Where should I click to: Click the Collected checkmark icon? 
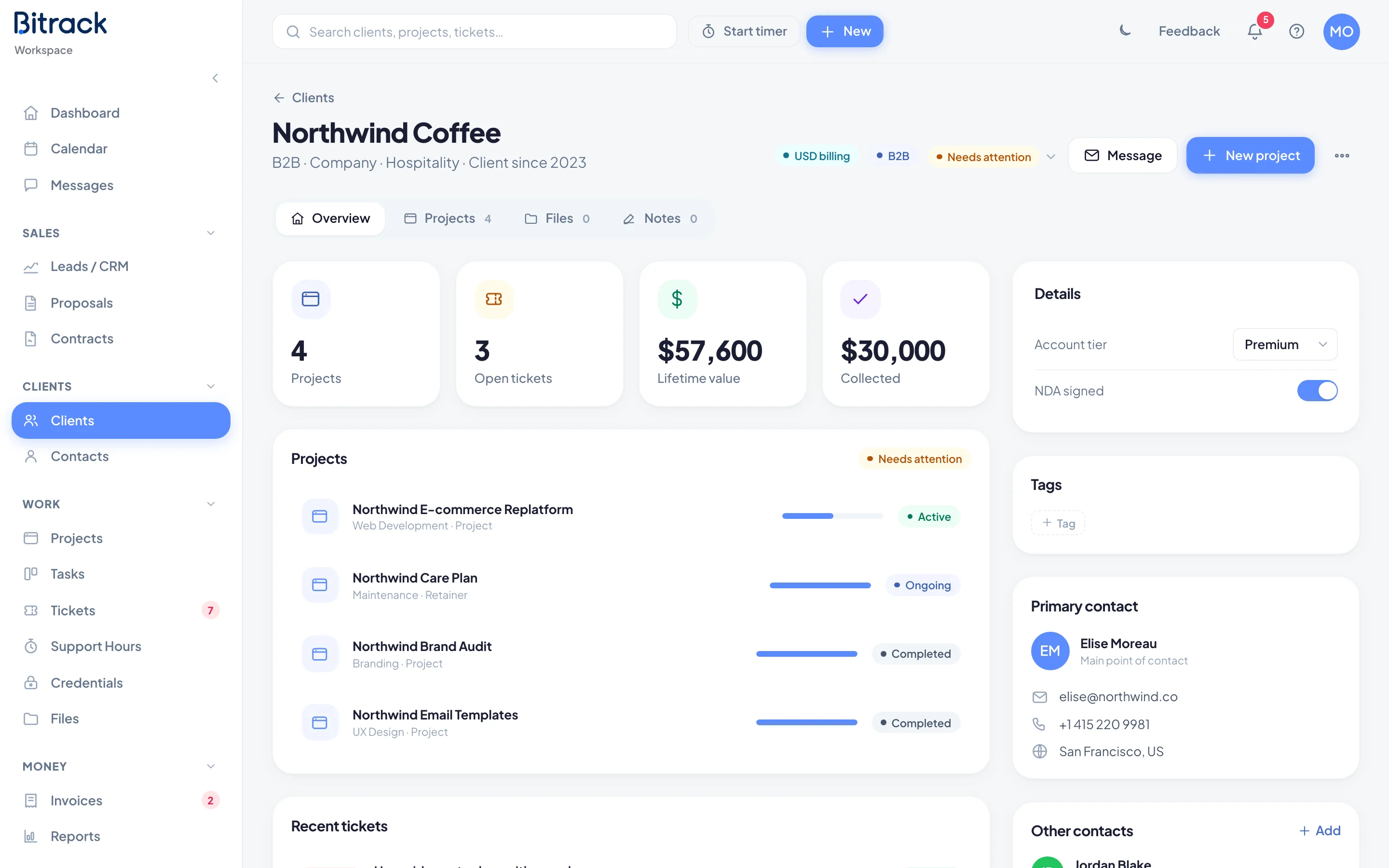(x=860, y=299)
